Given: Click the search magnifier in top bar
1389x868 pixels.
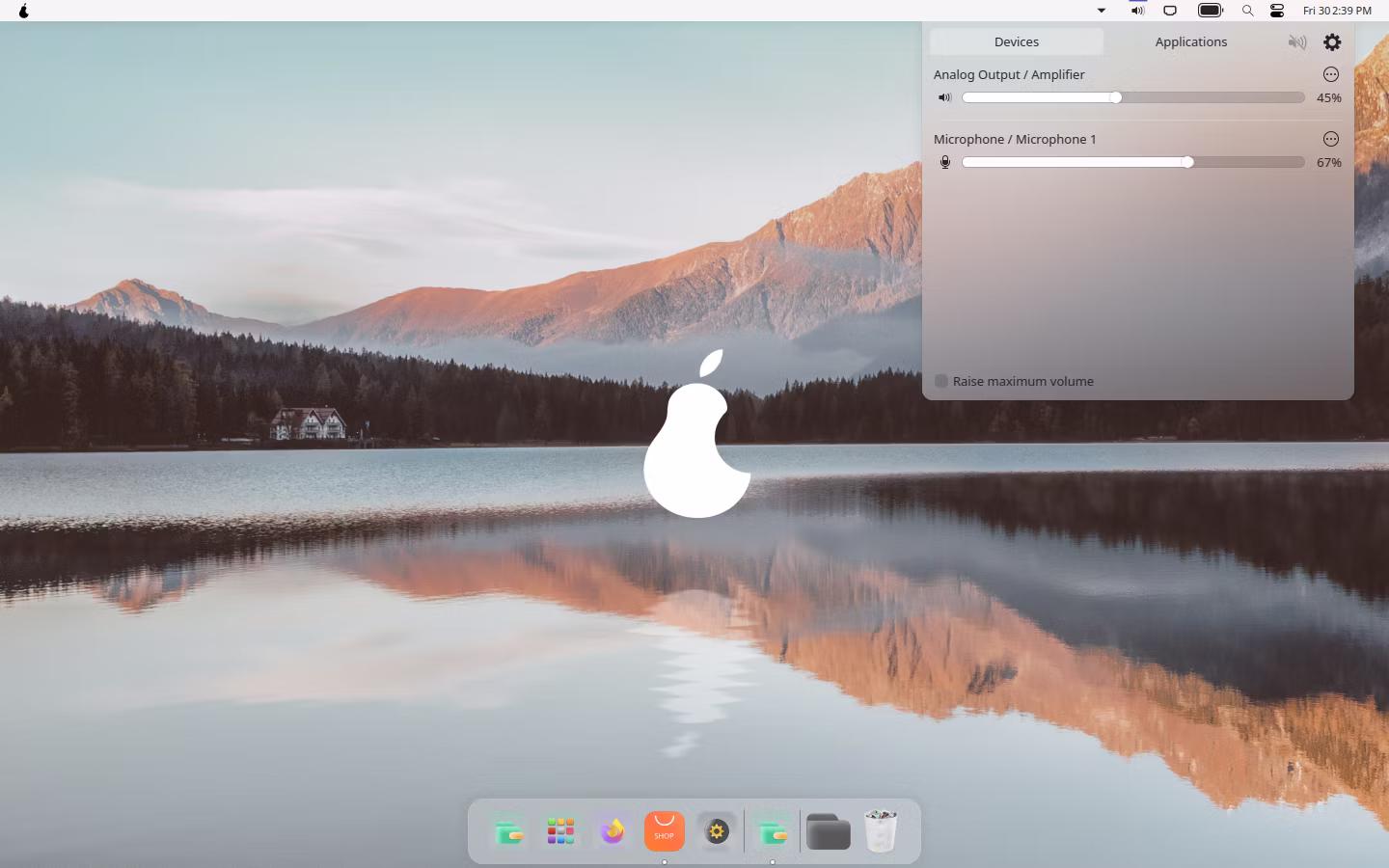Looking at the screenshot, I should 1247,11.
